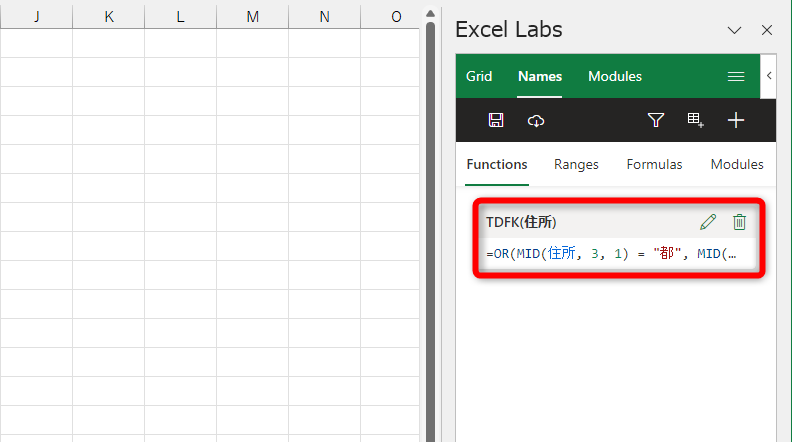Screen dimensions: 792x442
Task: Open the Modules tab in green bar
Action: point(615,76)
